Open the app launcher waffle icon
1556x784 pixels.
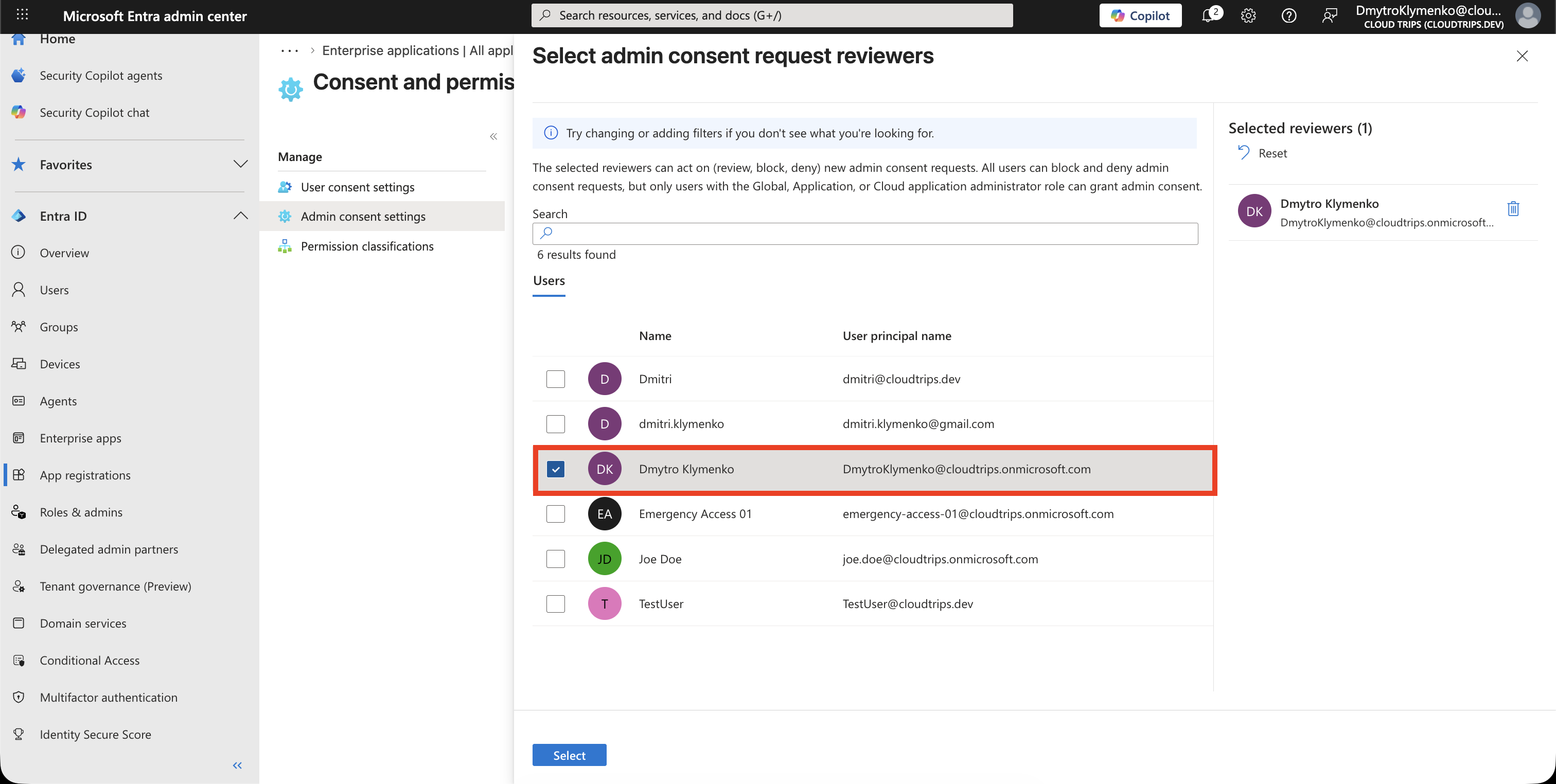[x=22, y=14]
